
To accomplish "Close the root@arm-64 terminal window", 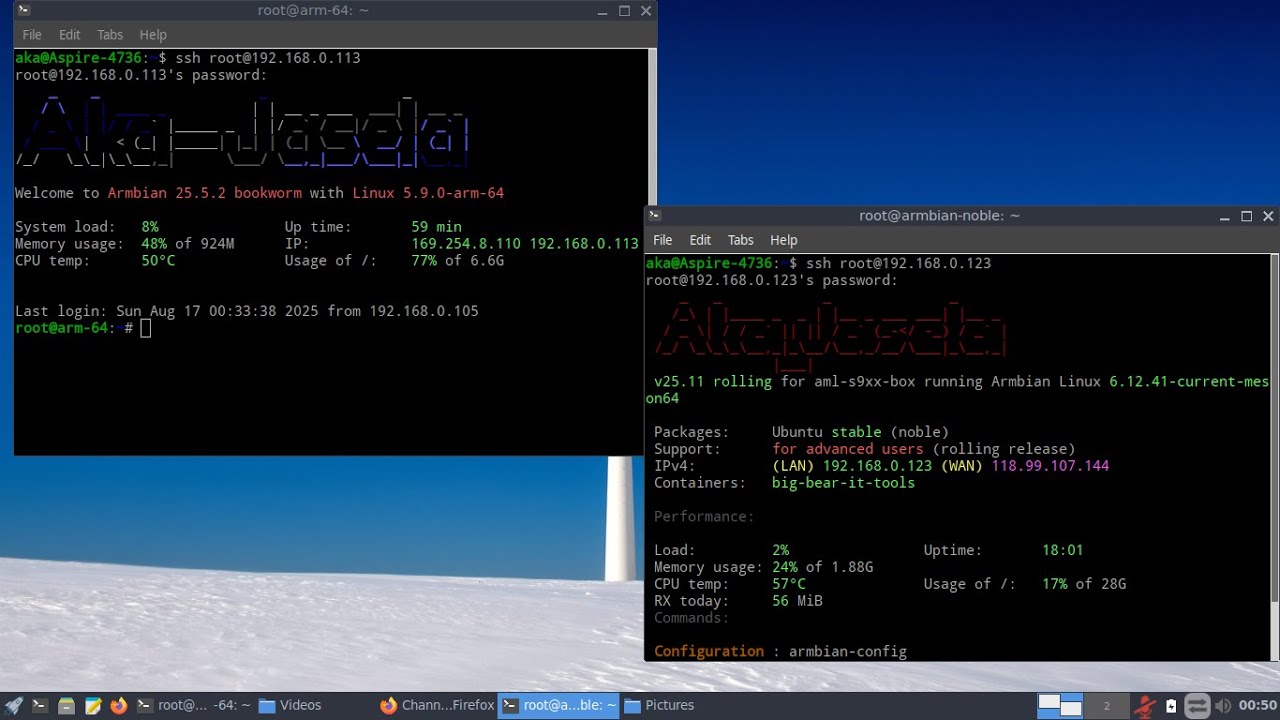I will pos(646,11).
